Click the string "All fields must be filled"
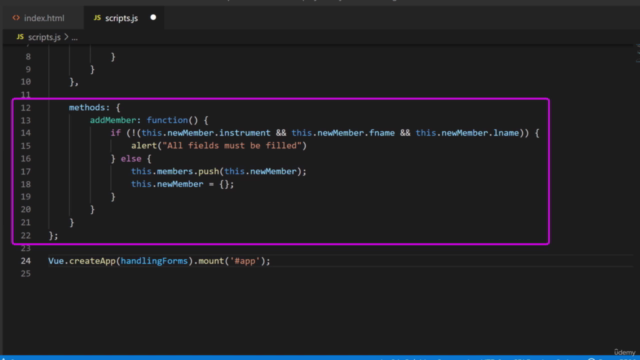This screenshot has height=360, width=640. 232,146
